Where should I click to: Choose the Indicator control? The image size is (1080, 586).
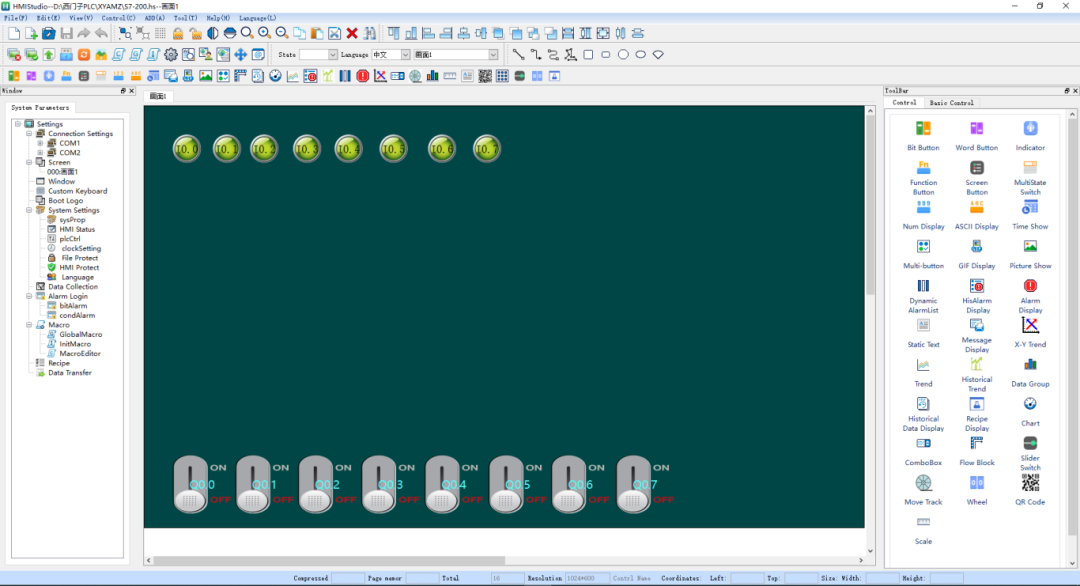tap(1030, 136)
